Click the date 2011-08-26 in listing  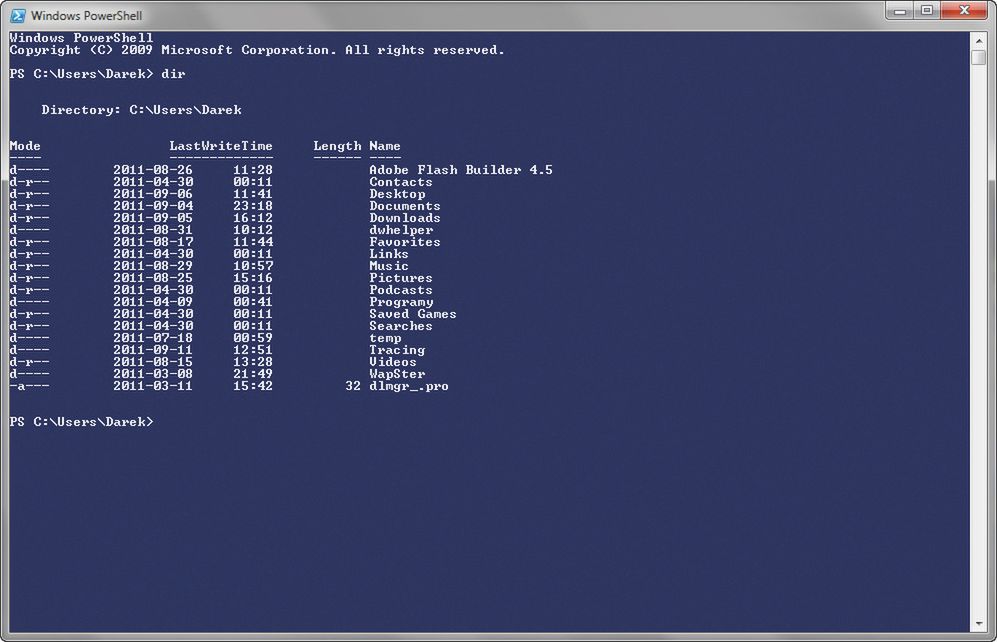tap(153, 170)
